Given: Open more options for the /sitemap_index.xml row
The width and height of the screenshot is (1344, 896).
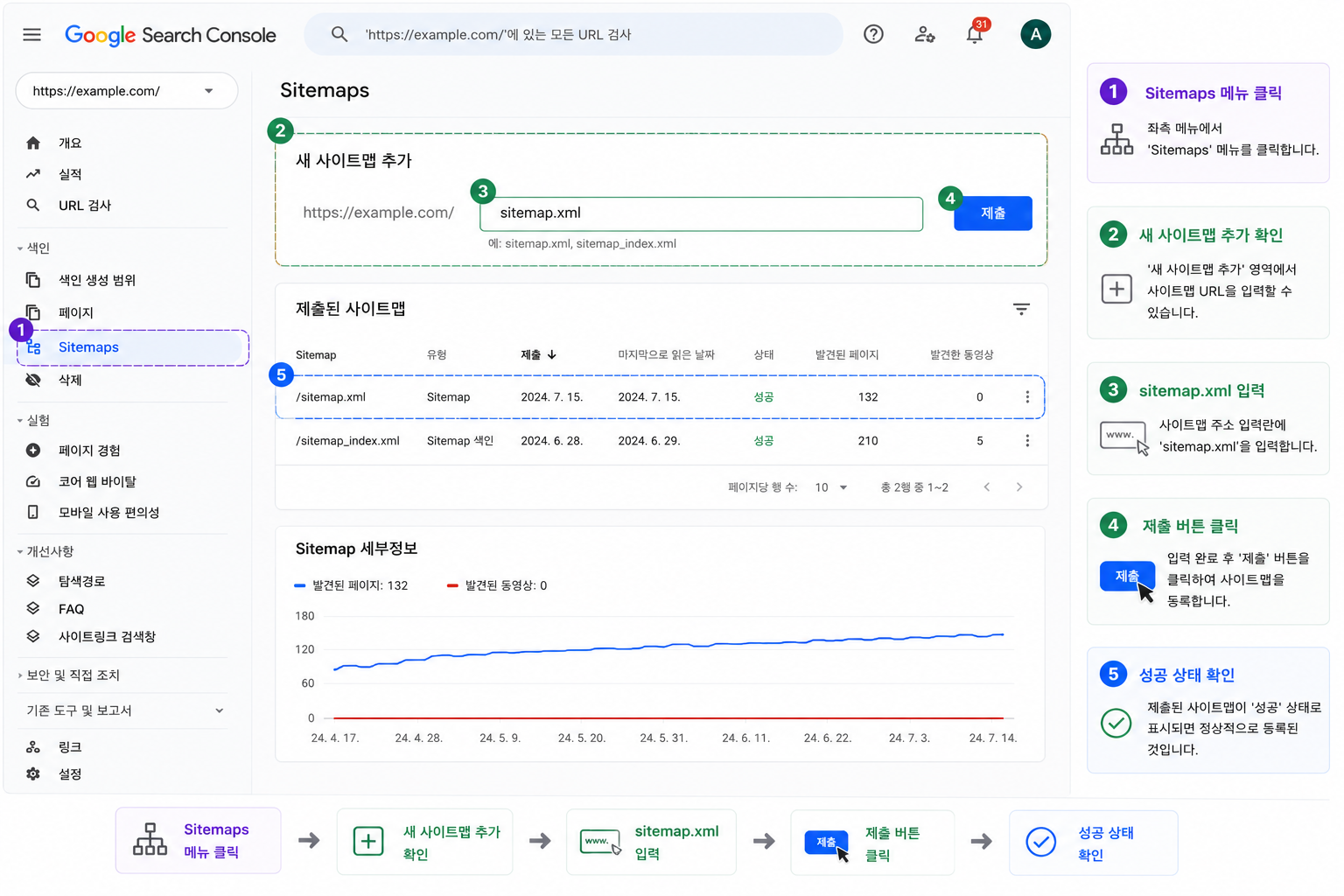Looking at the screenshot, I should 1027,441.
